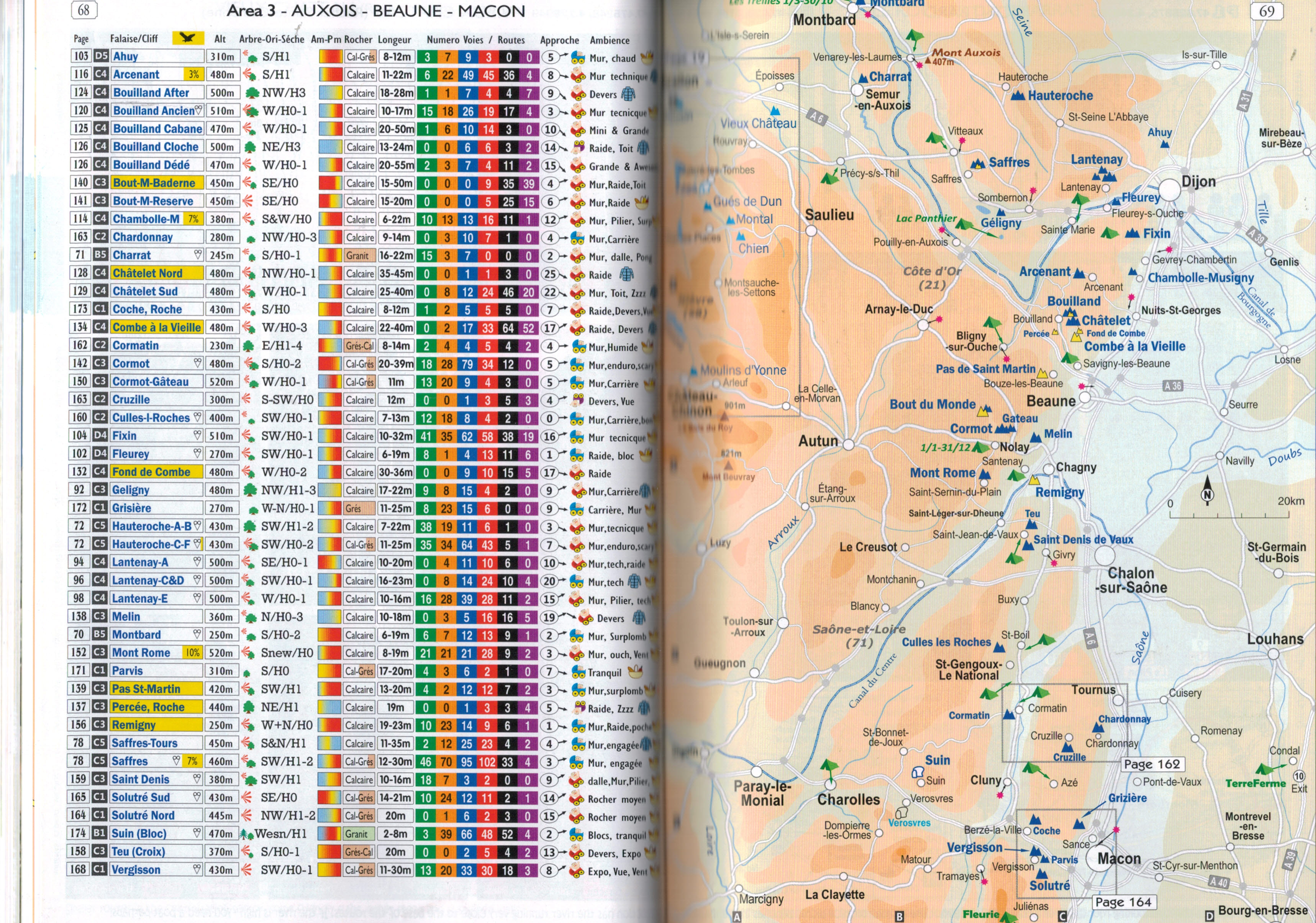Click the Snew/H0 orientation in Mont Rome row
The image size is (1316, 923).
[287, 653]
